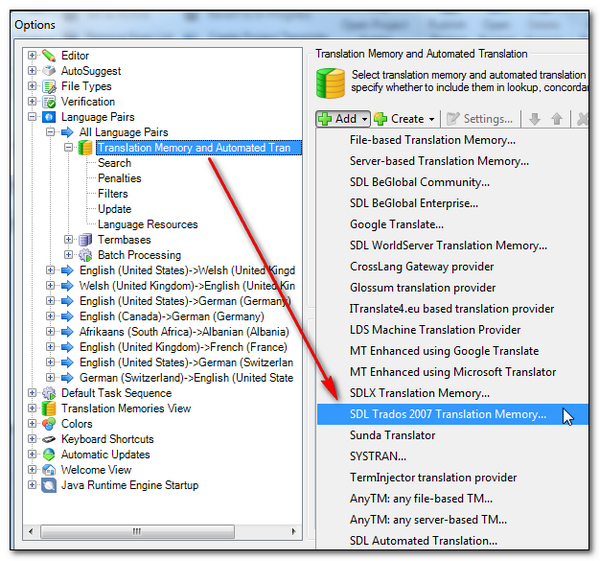Expand the Termbases node

coord(68,240)
